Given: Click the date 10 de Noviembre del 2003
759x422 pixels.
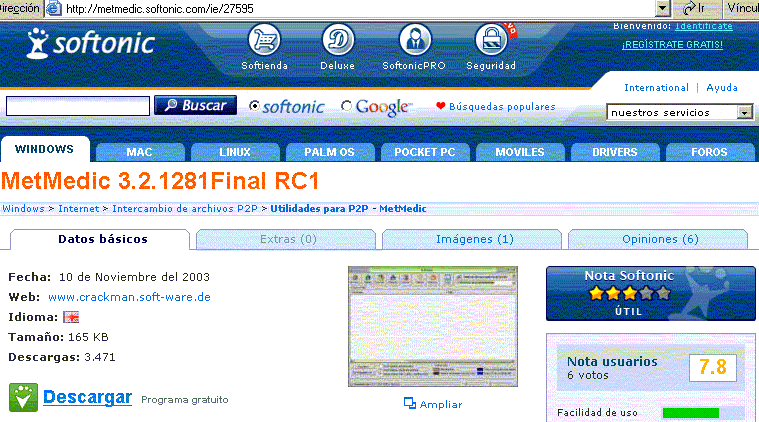Looking at the screenshot, I should point(134,277).
